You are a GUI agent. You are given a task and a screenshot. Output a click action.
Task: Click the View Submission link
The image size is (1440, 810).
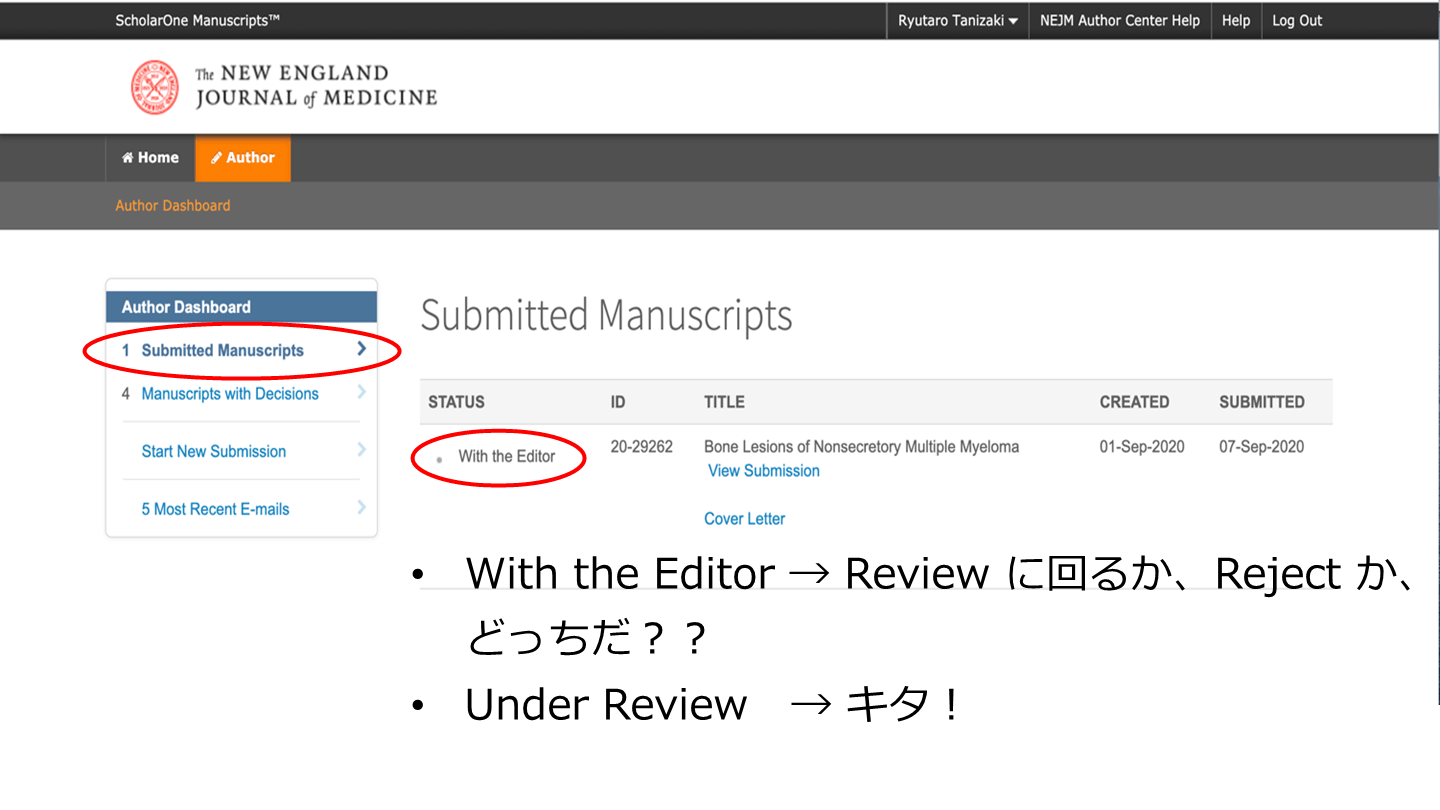[x=763, y=471]
